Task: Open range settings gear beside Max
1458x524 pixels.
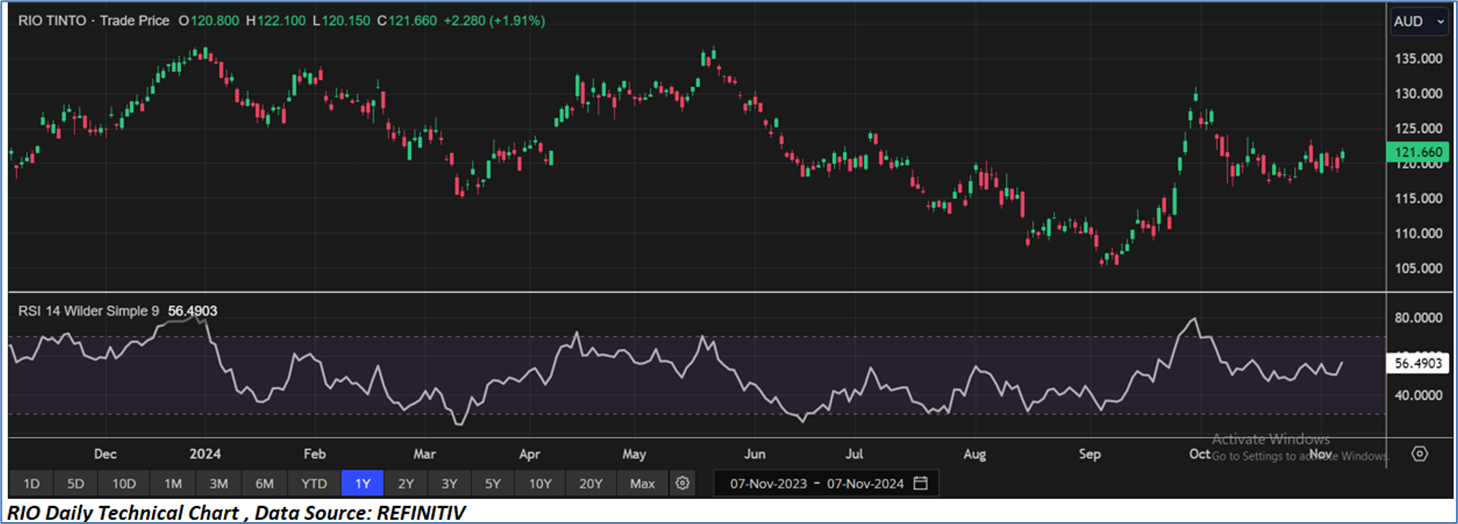Action: click(682, 484)
